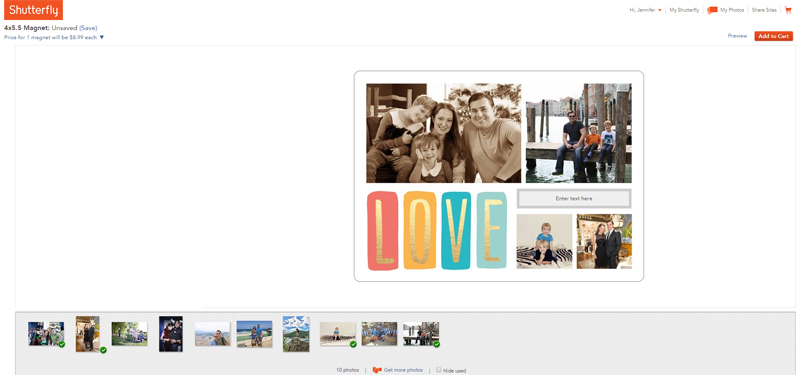The width and height of the screenshot is (800, 375).
Task: Select the first tray thumbnail with checkmark
Action: (46, 334)
